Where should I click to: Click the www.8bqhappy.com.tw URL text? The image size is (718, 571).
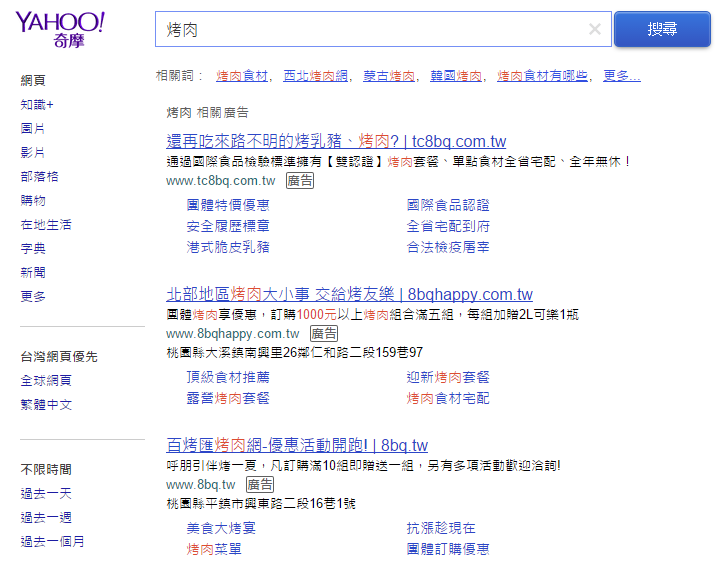pos(233,334)
